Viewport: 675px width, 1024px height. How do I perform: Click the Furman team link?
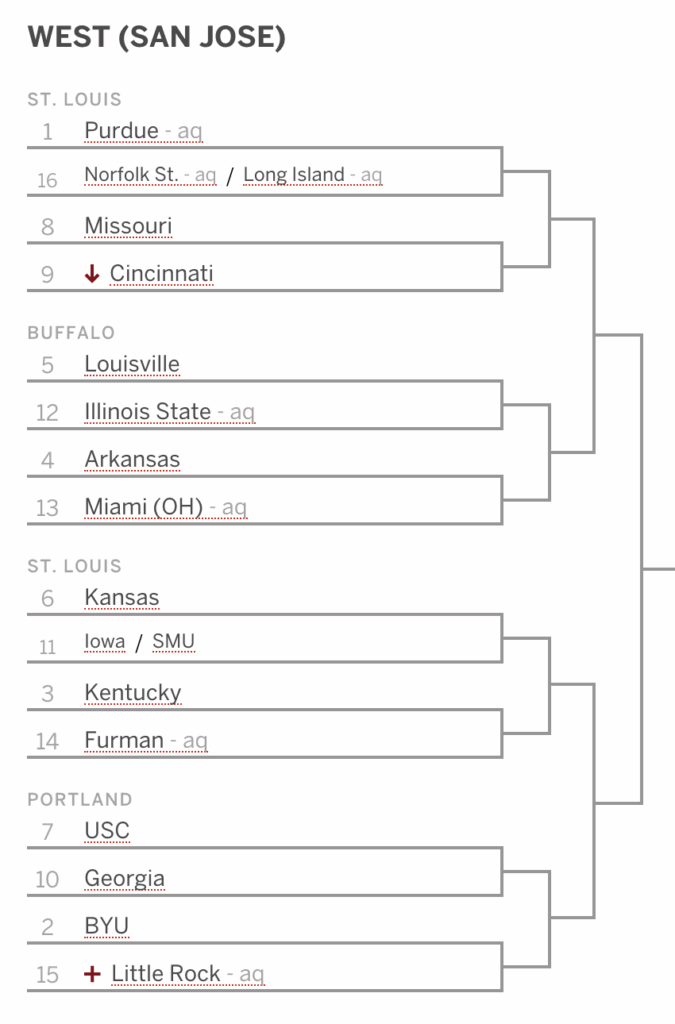pos(124,741)
